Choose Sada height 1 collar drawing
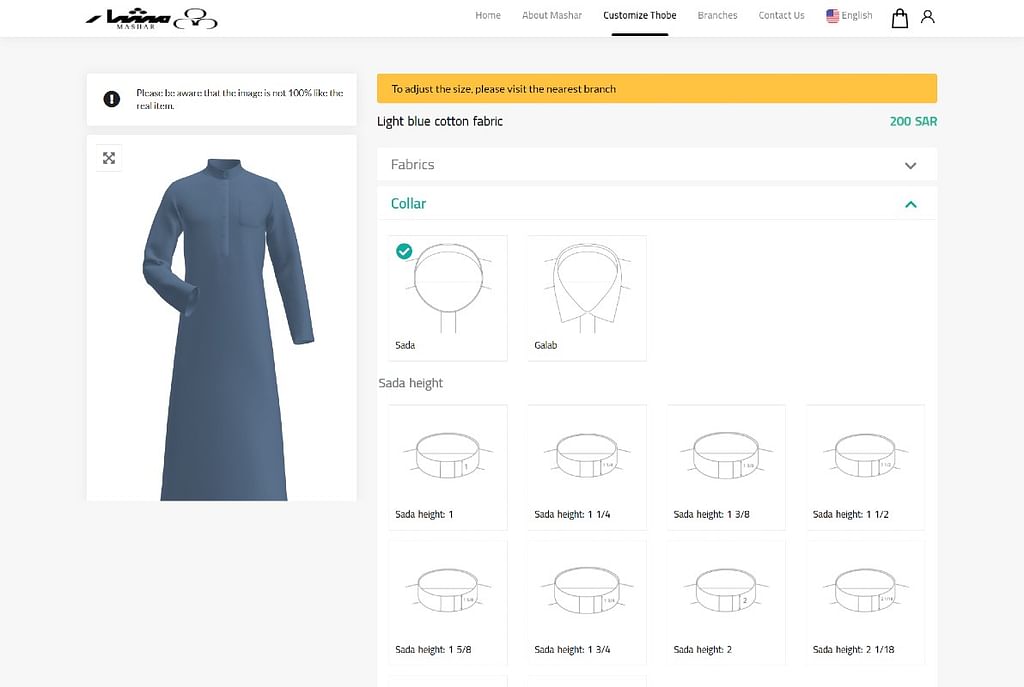1024x687 pixels. click(x=447, y=456)
